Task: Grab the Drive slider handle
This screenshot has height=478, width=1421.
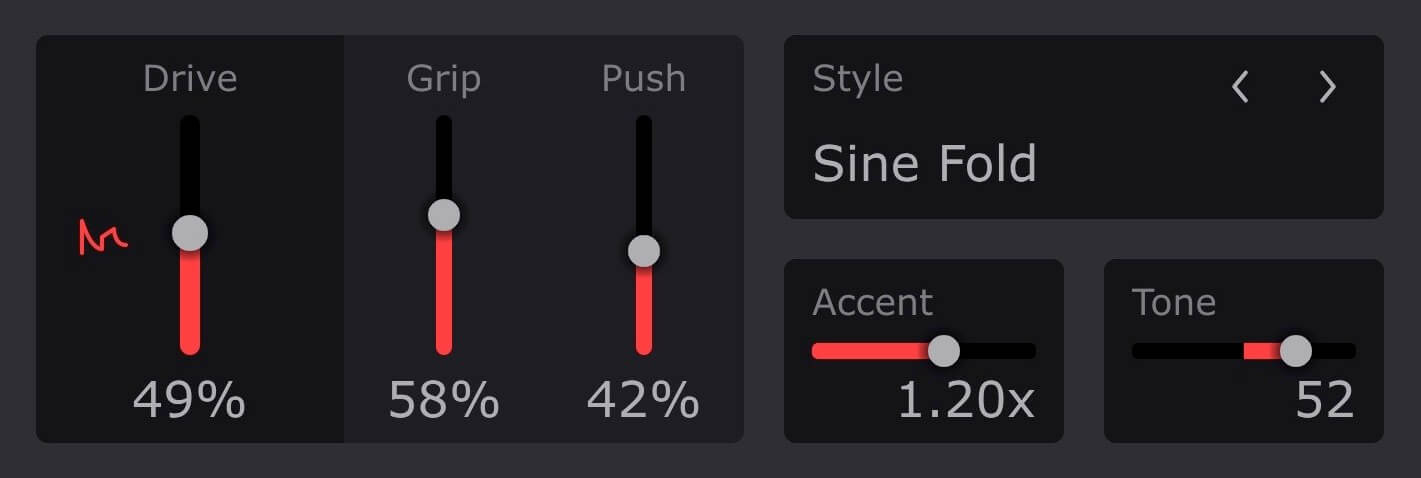Action: [190, 233]
